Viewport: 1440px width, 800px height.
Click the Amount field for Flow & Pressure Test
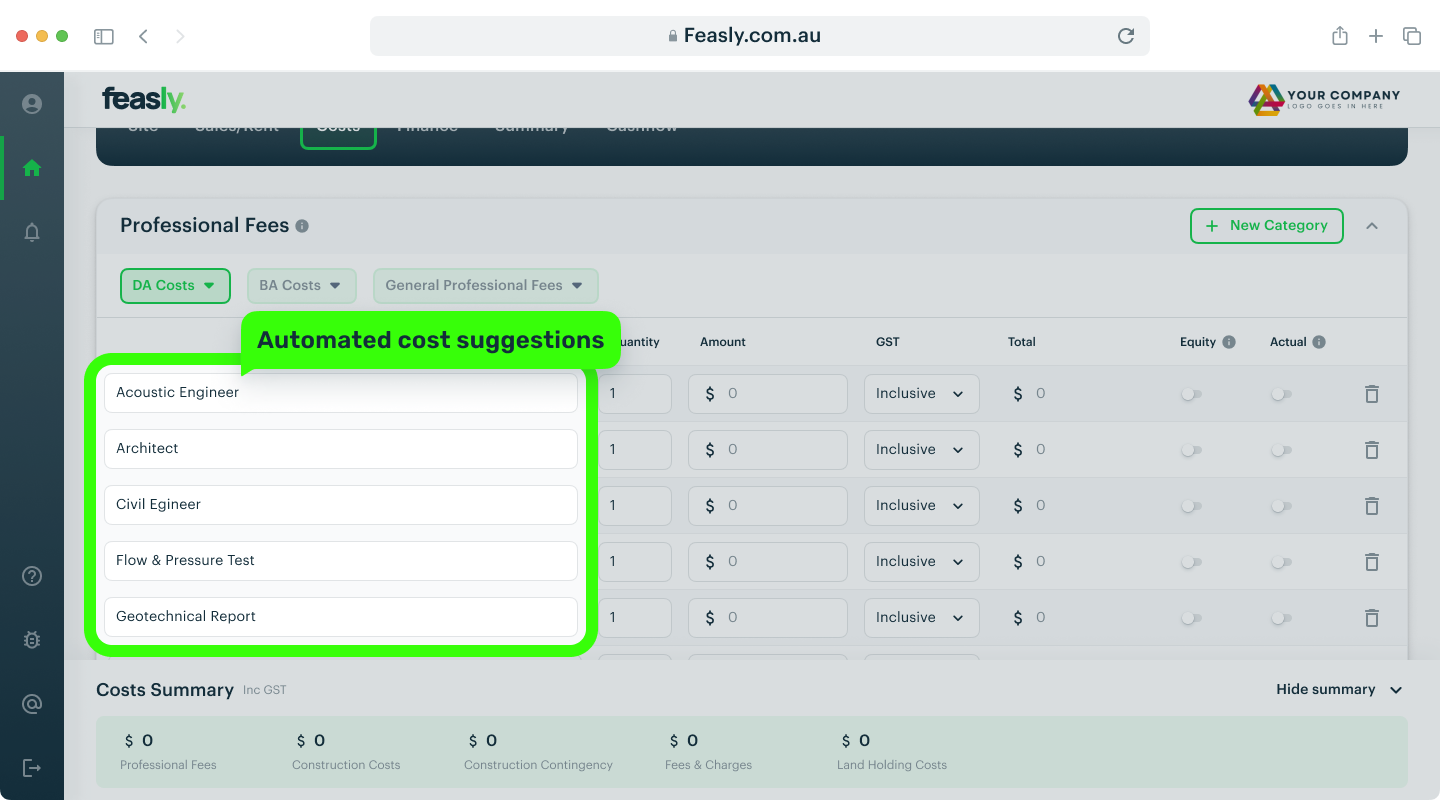(767, 562)
